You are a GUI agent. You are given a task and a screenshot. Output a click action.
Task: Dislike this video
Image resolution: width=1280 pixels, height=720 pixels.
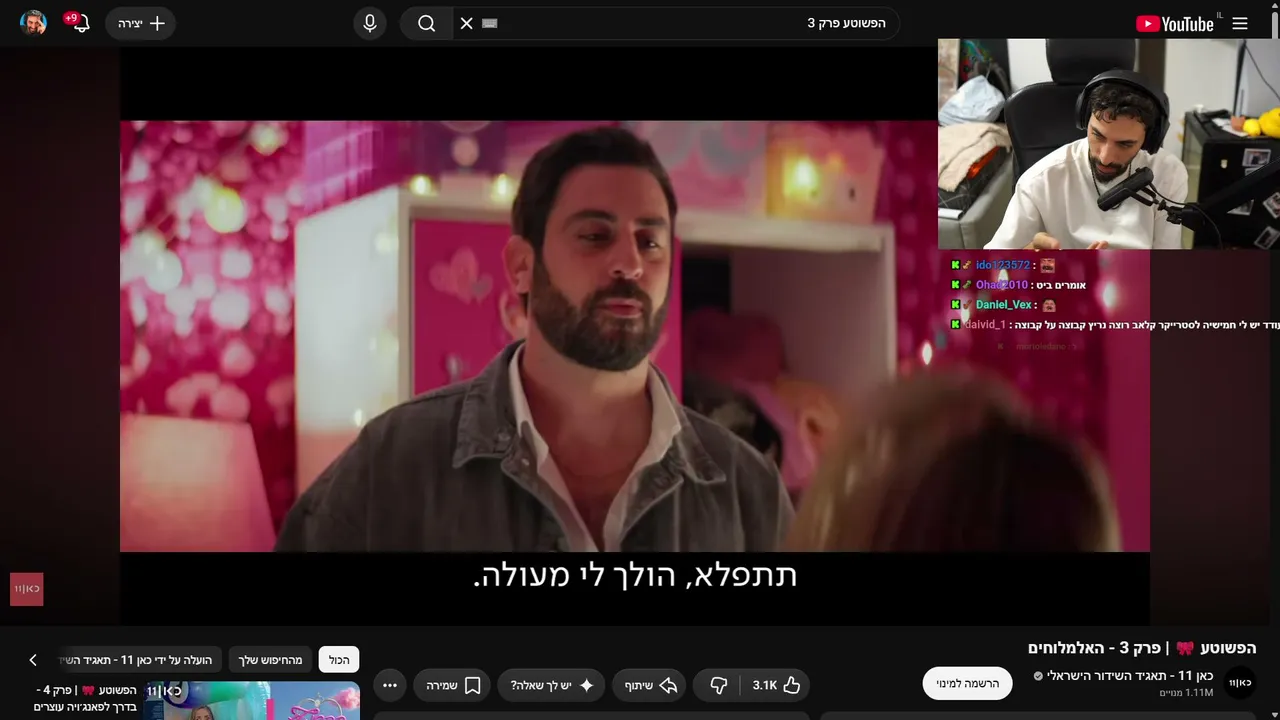[718, 685]
